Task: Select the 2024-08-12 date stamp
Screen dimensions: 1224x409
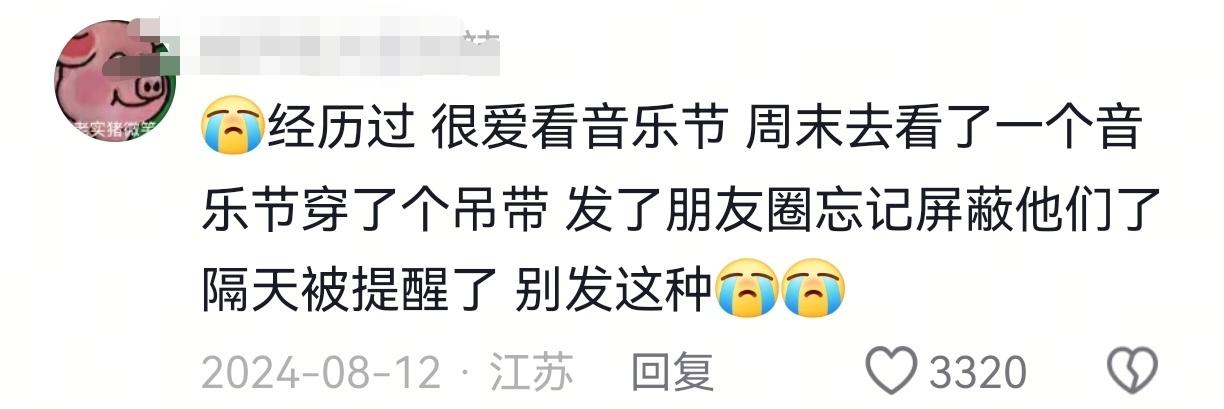Action: 321,372
